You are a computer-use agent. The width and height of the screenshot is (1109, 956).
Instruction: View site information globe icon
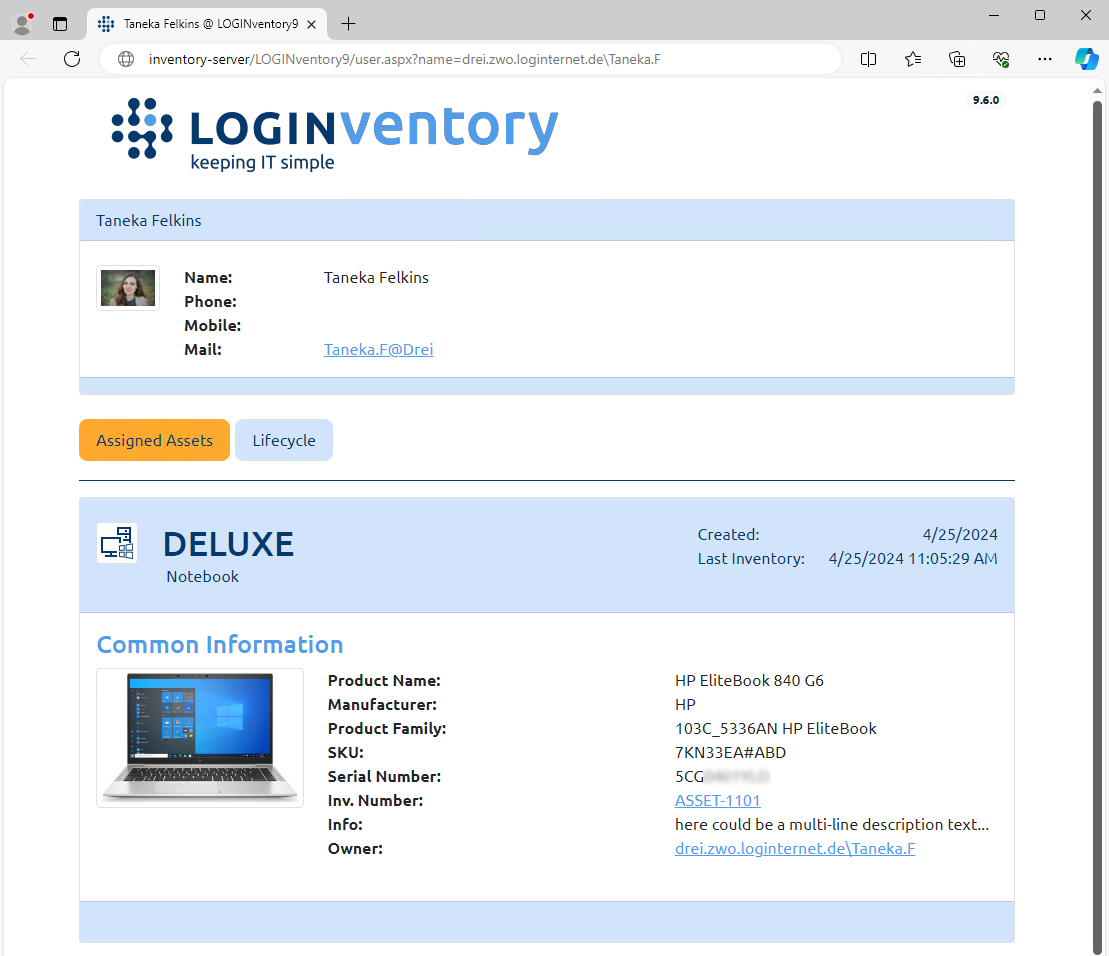(126, 59)
